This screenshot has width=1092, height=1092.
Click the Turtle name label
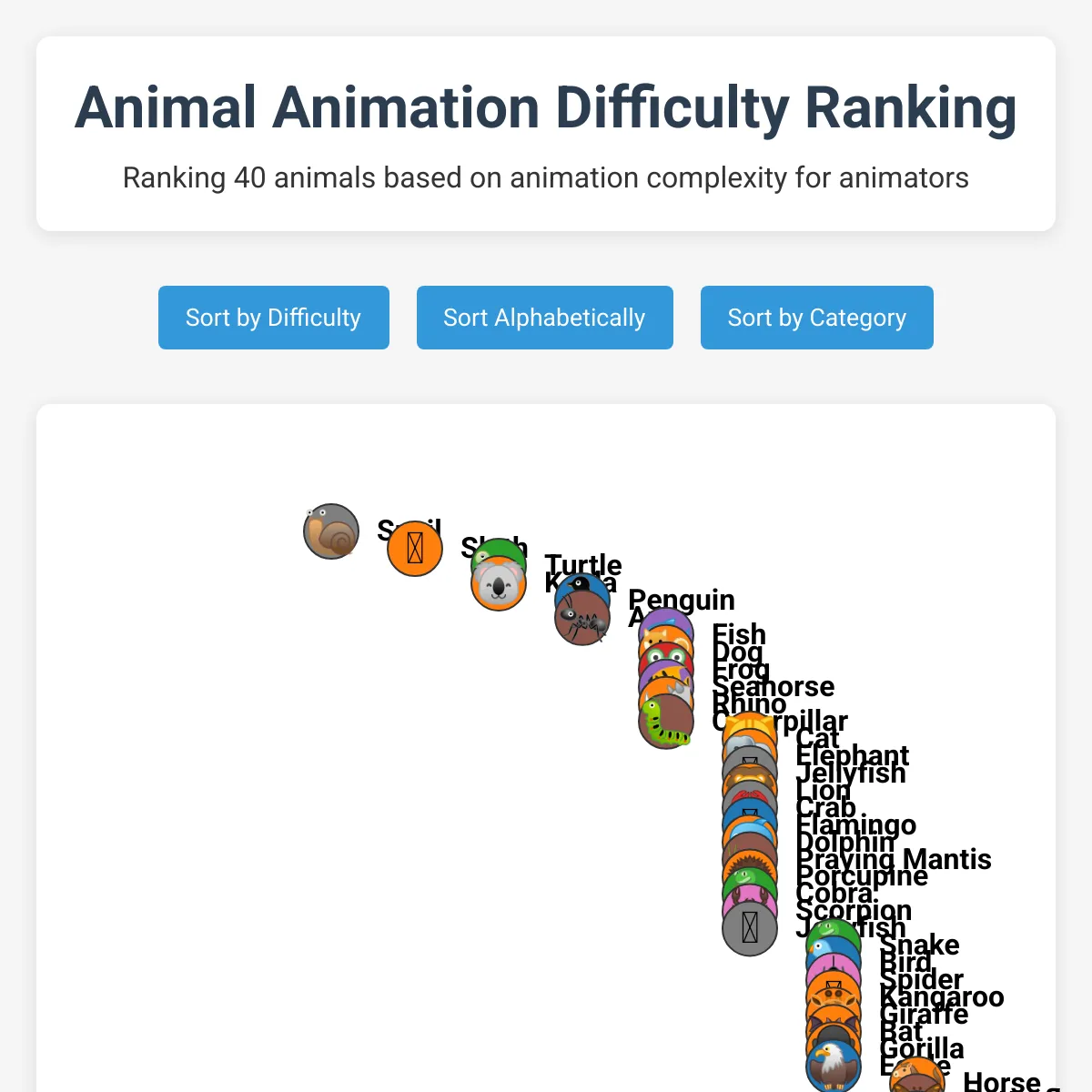point(583,565)
